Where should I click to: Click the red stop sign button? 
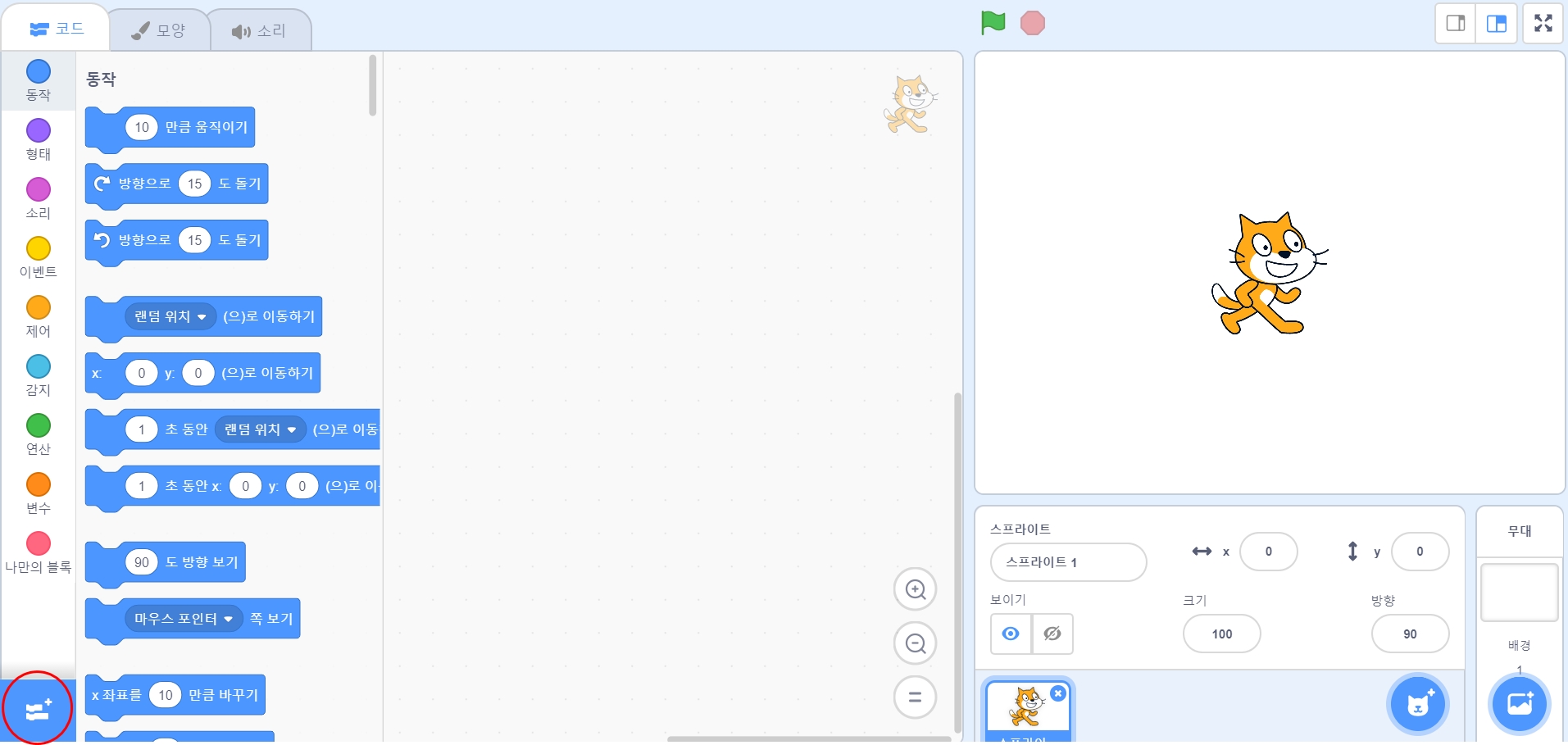1033,23
